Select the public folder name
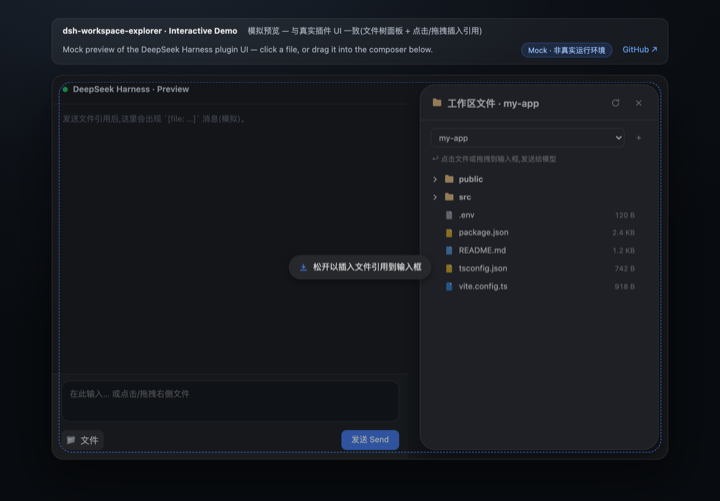Viewport: 720px width, 501px height. point(471,179)
